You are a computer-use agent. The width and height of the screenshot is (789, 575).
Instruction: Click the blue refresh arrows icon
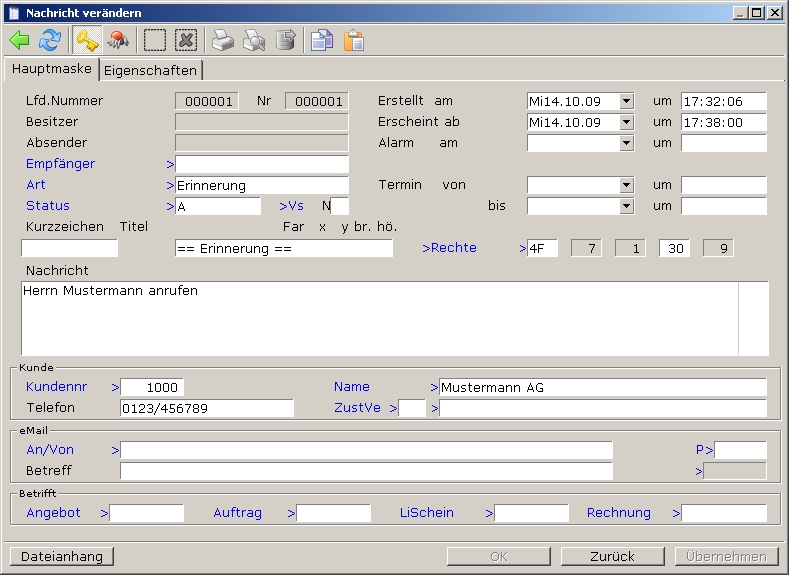point(49,40)
